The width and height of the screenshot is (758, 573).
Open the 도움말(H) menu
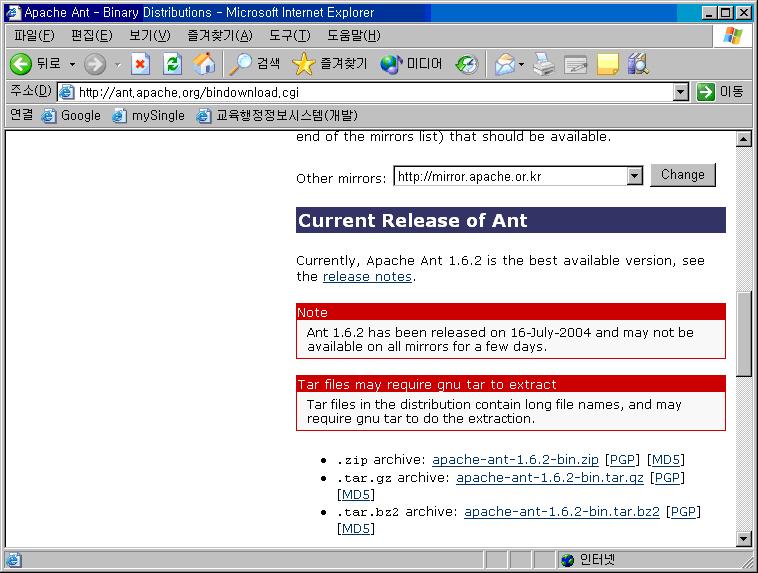click(x=354, y=35)
